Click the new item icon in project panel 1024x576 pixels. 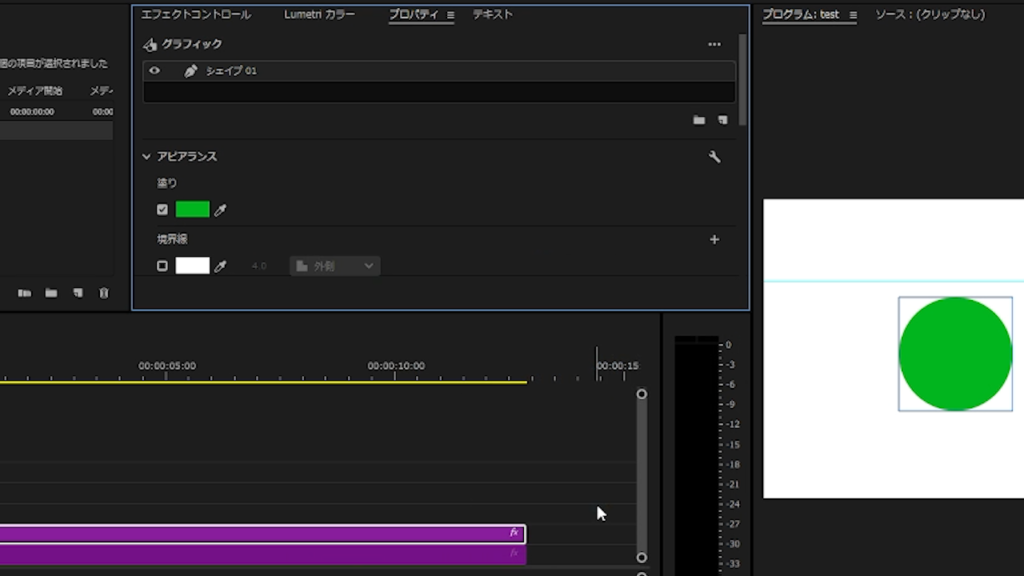coord(78,293)
